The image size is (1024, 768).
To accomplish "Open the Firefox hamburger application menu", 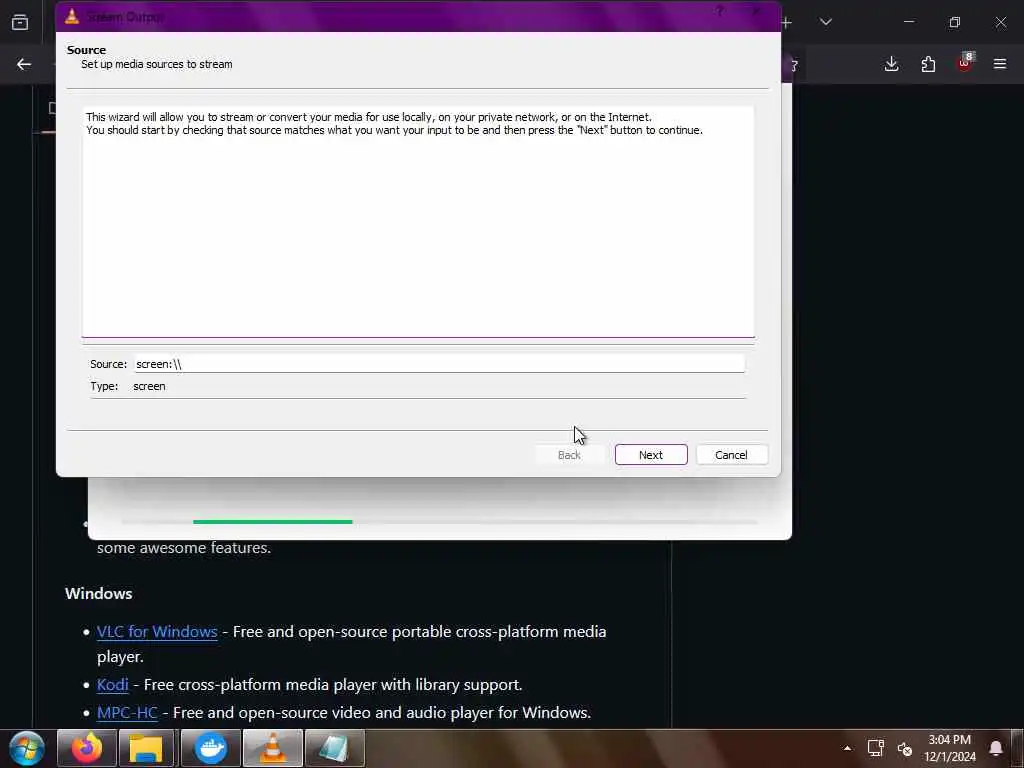I will 1000,64.
